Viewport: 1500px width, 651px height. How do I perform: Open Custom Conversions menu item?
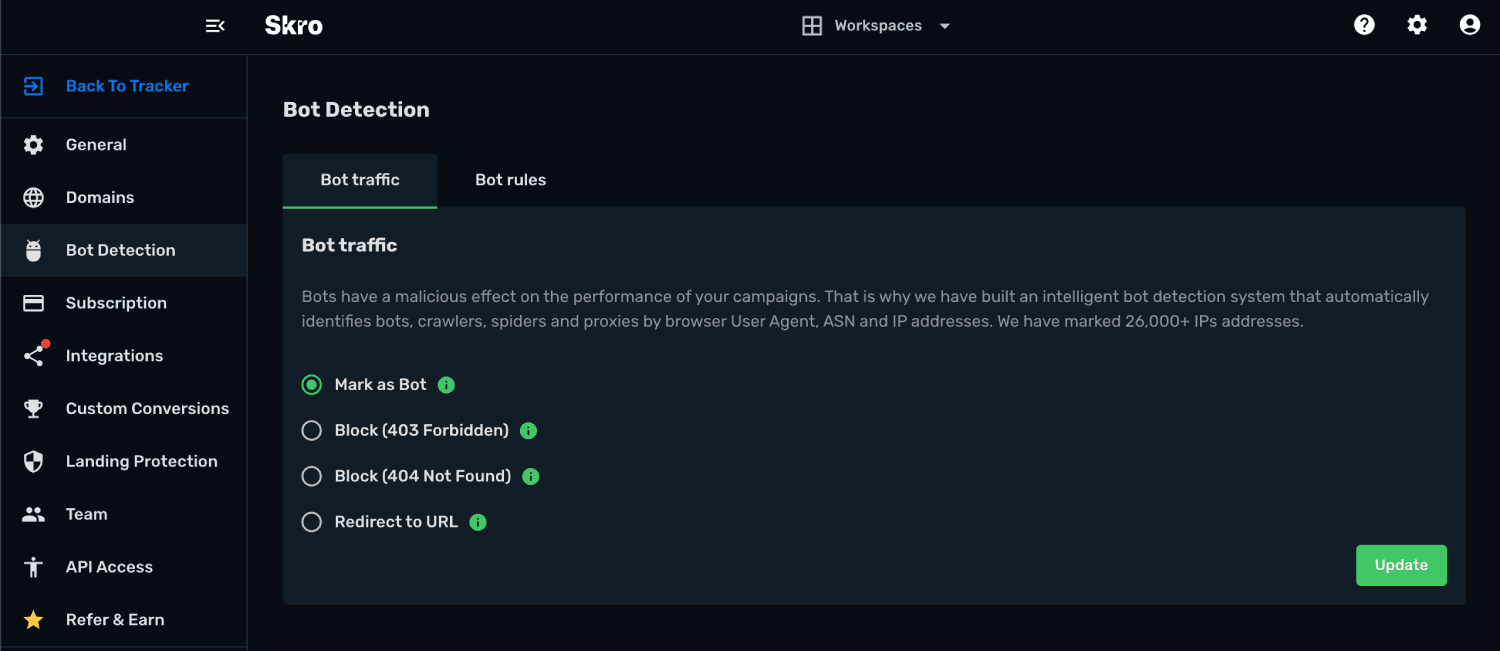click(123, 408)
